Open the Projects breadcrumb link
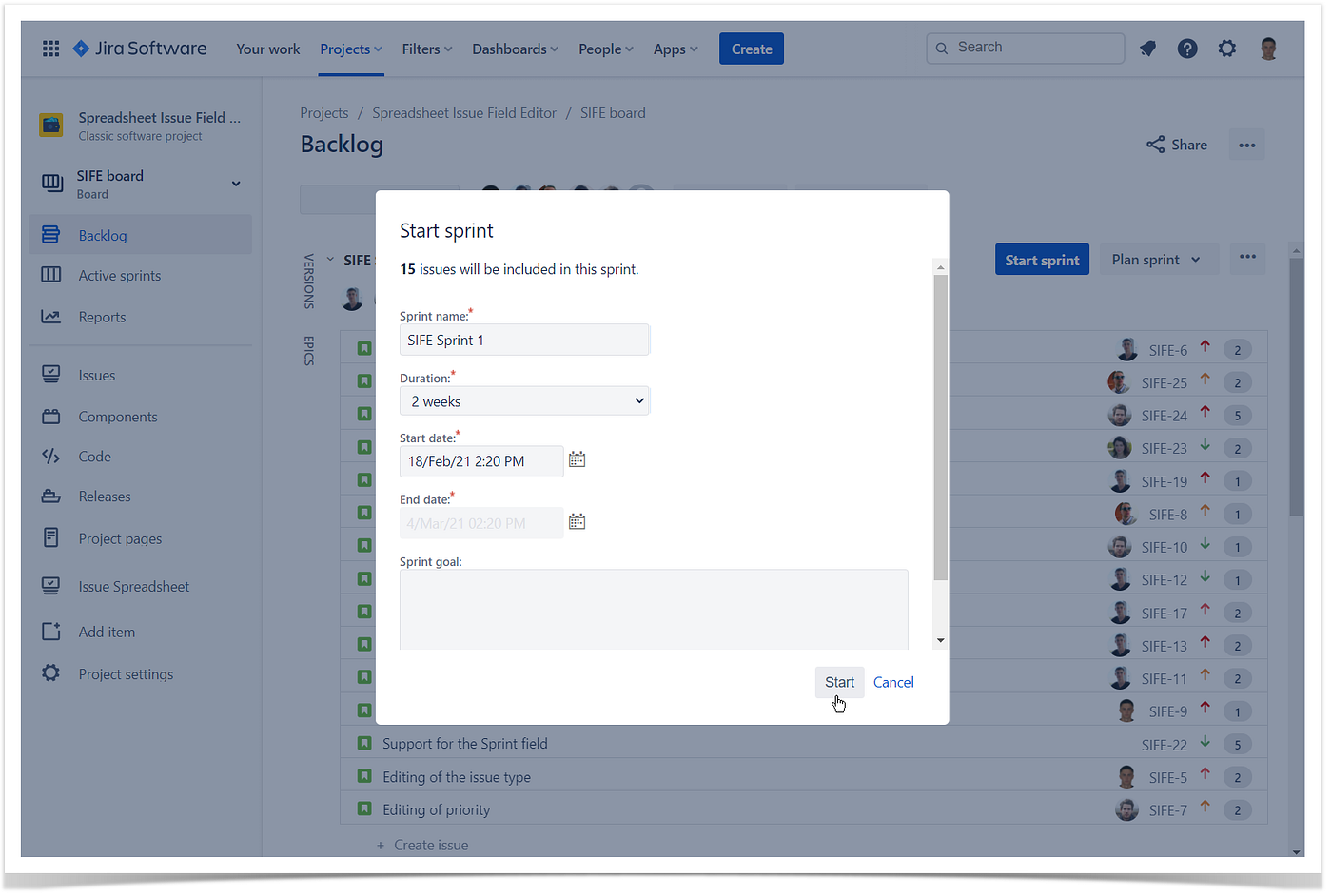1332x896 pixels. (x=324, y=112)
